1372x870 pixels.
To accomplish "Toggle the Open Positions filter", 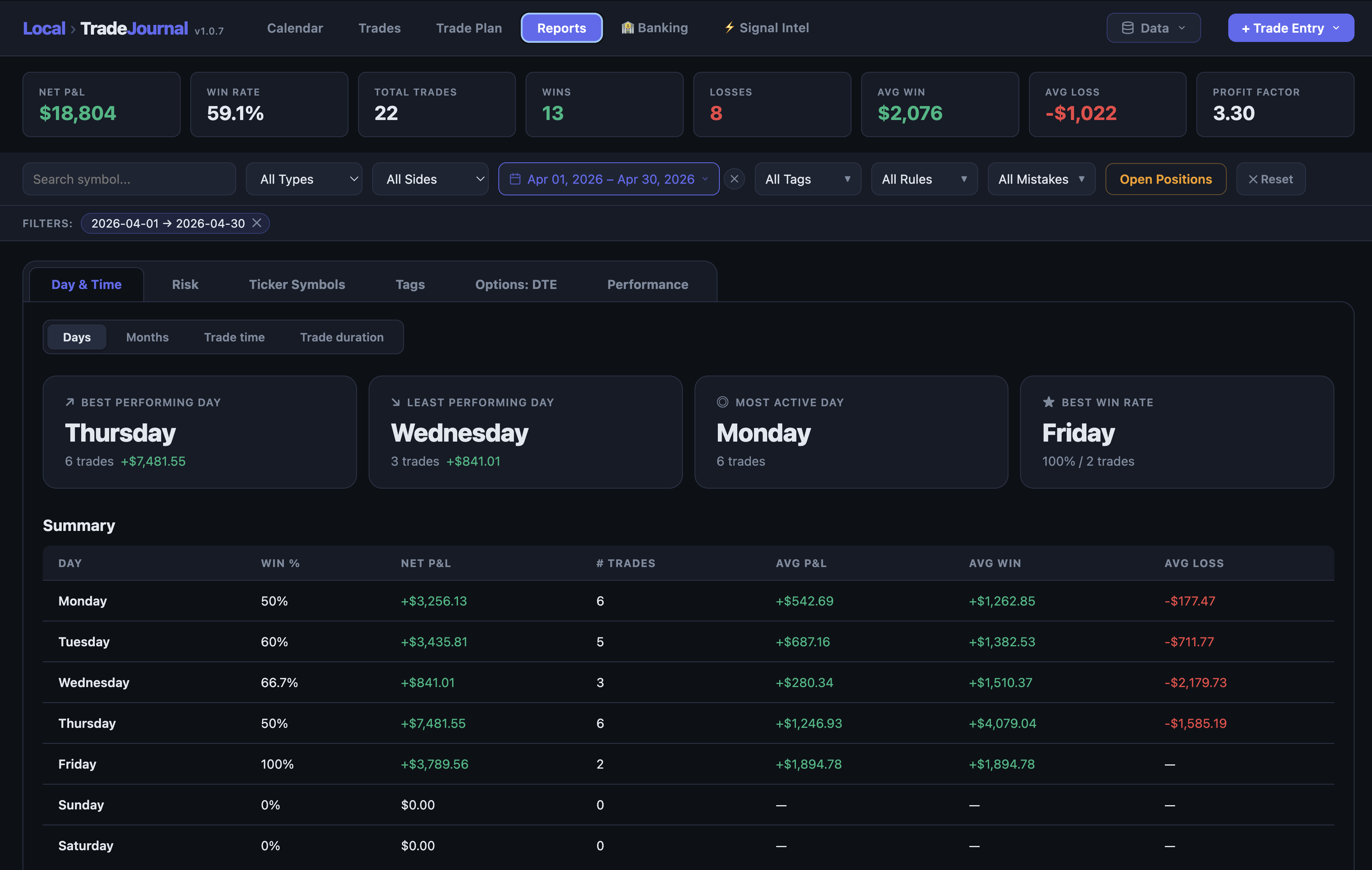I will click(x=1166, y=178).
